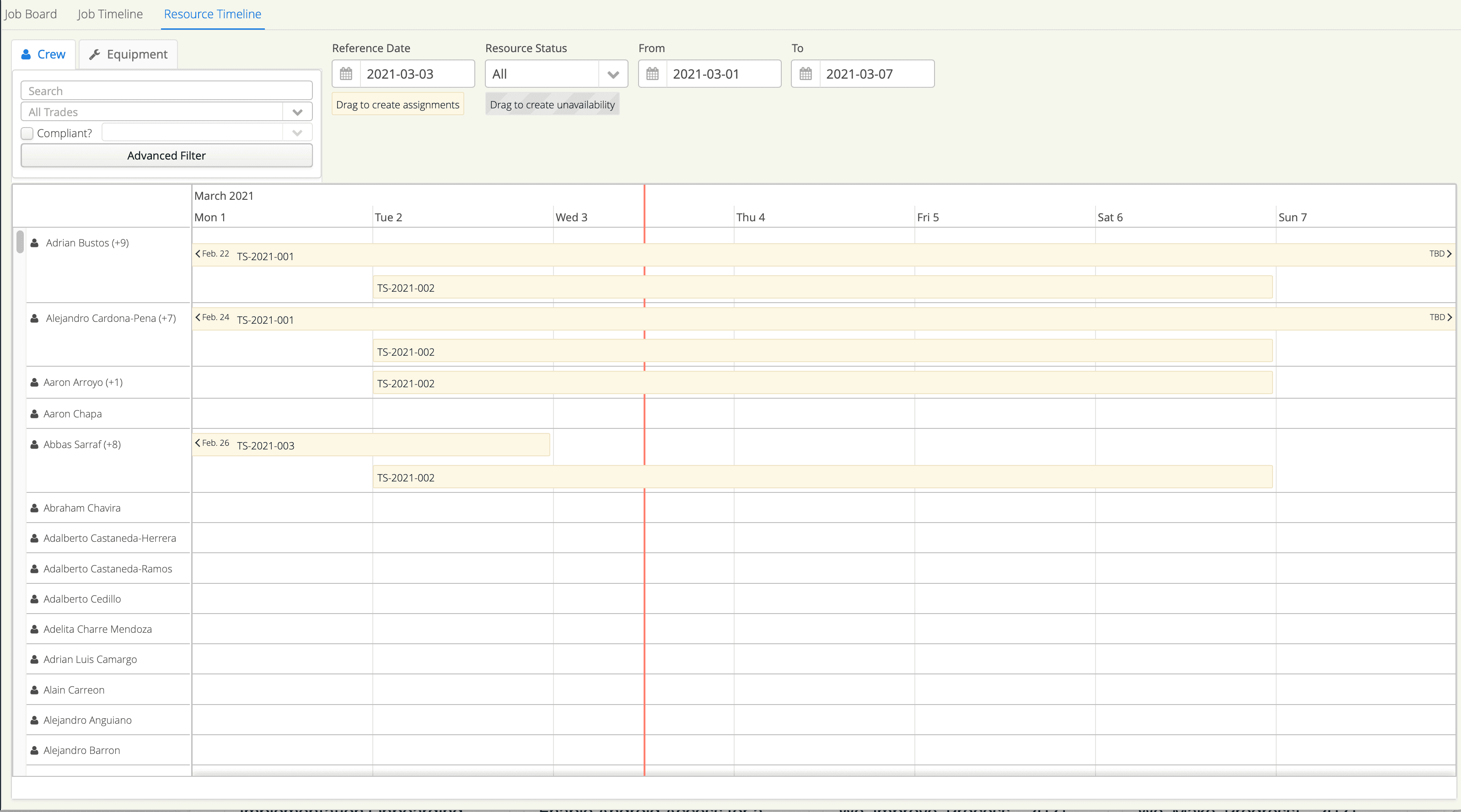The height and width of the screenshot is (812, 1461).
Task: Click the TBD right chevron on TS-2021-001
Action: coord(1449,253)
